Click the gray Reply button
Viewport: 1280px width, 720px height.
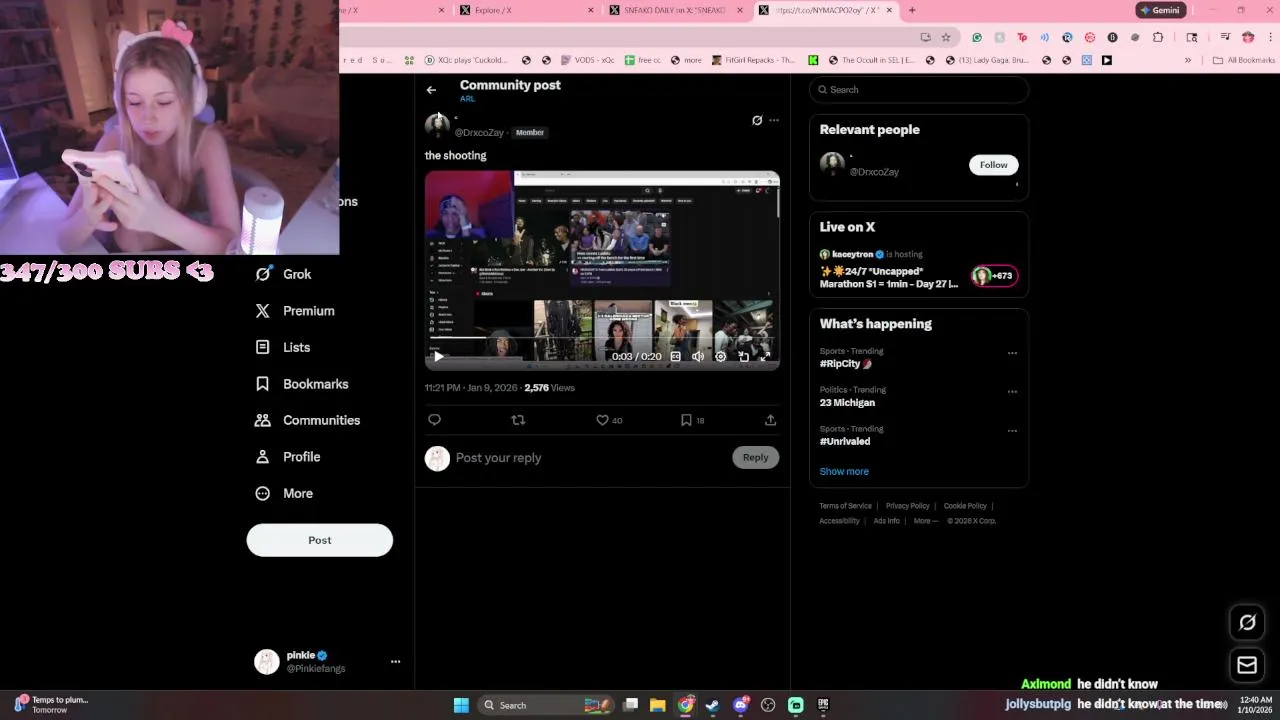(755, 457)
